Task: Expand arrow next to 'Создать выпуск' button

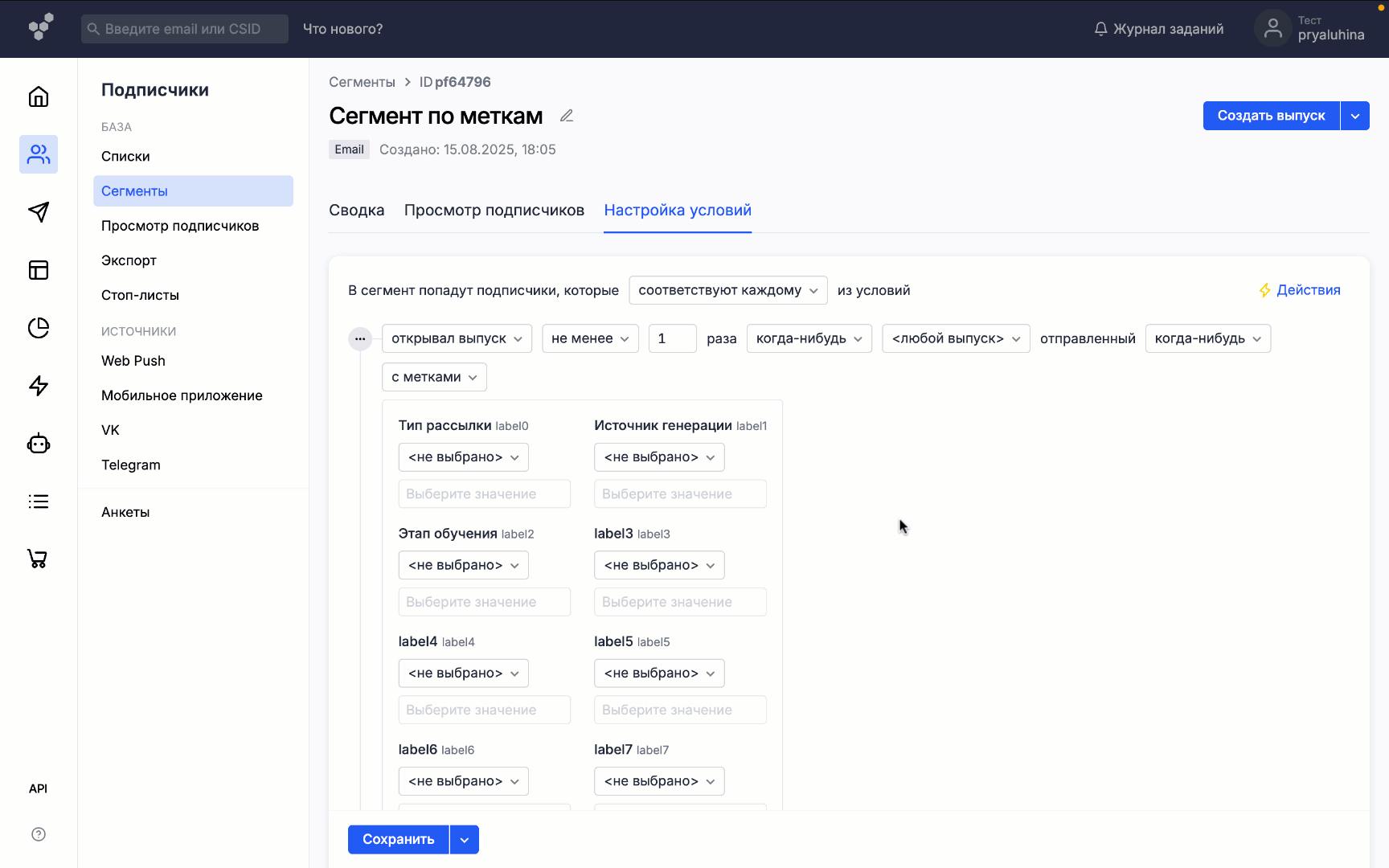Action: click(1355, 116)
